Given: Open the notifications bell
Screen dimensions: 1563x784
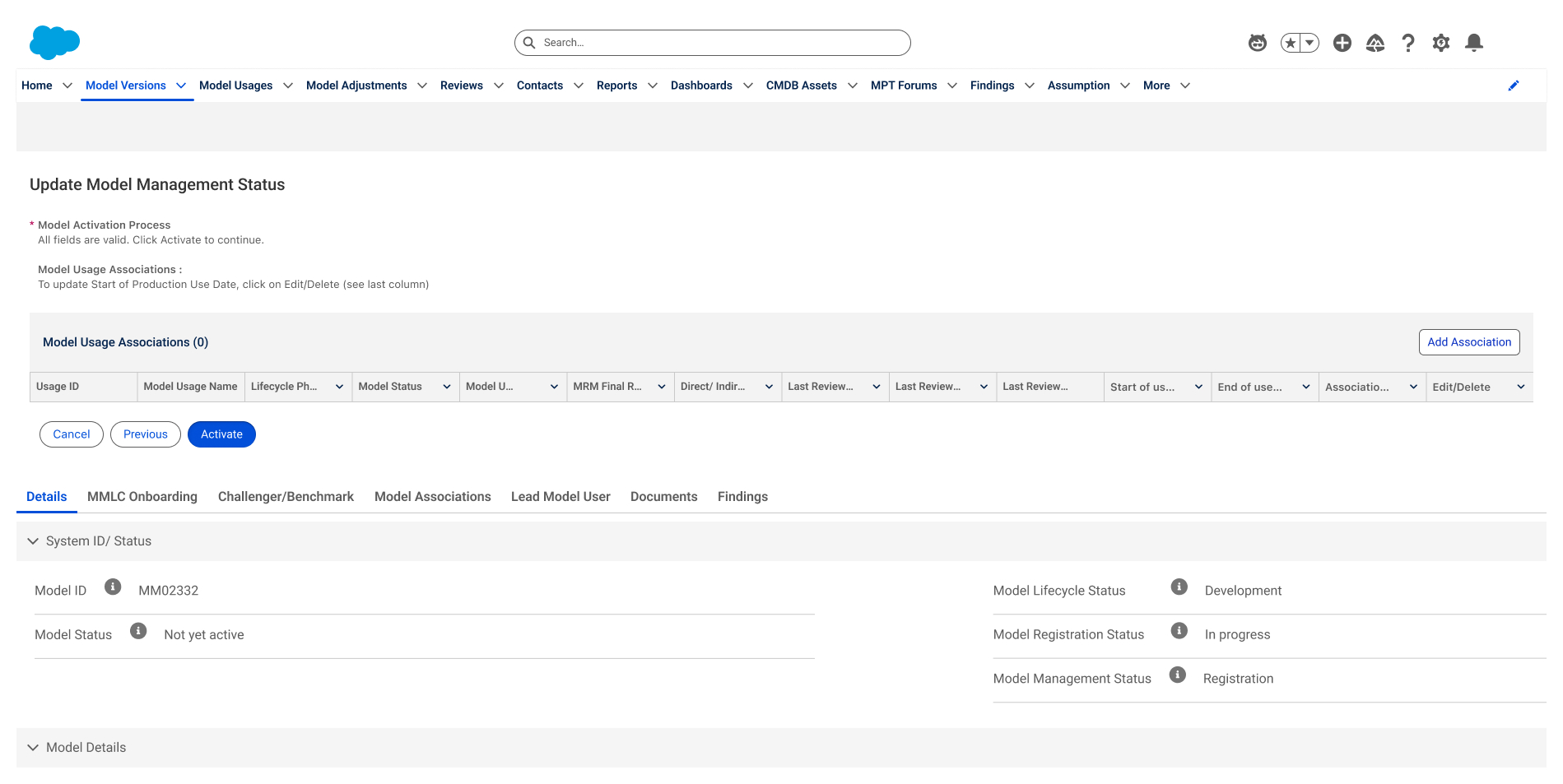Looking at the screenshot, I should tap(1474, 43).
